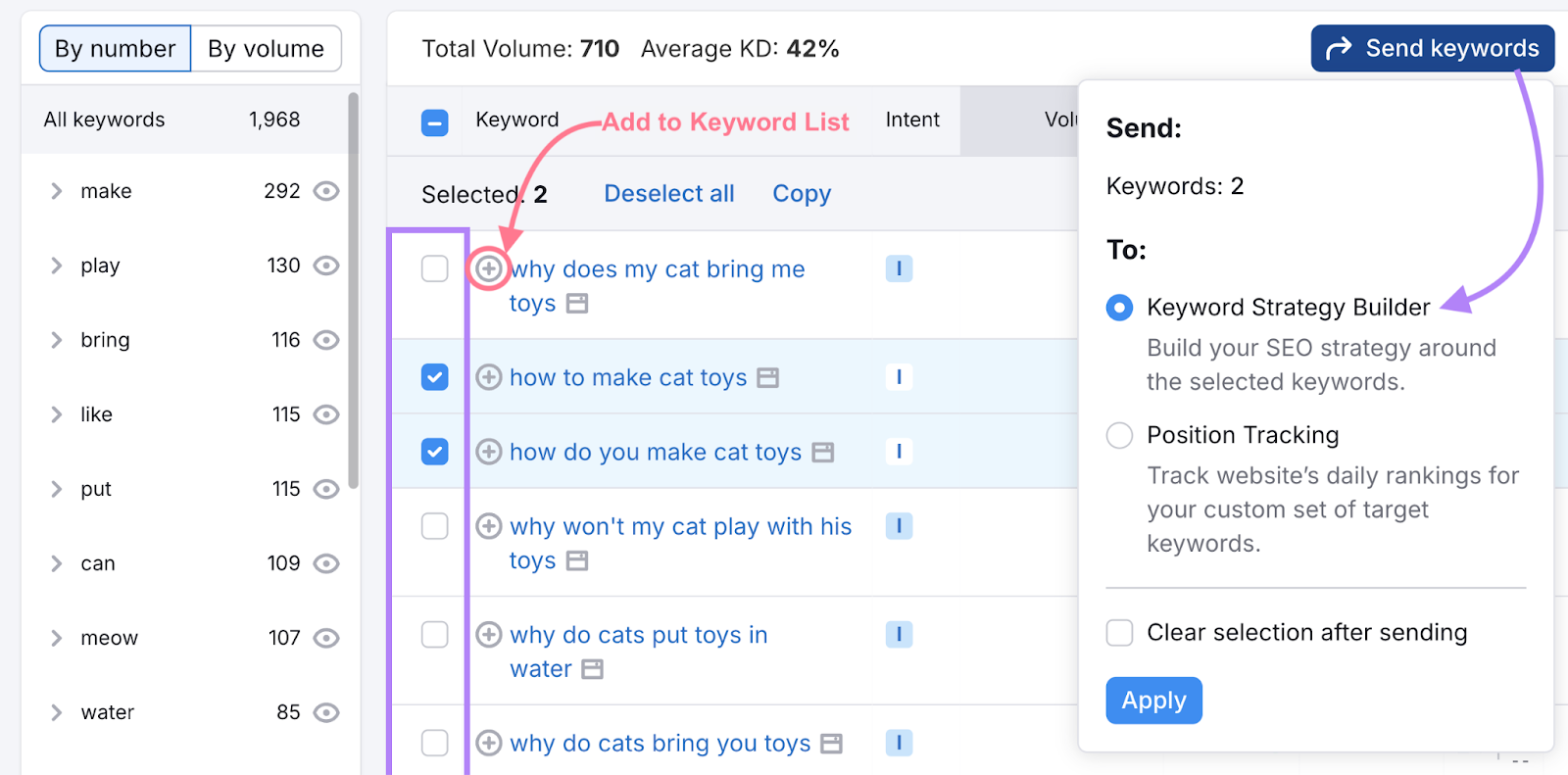Screen dimensions: 1568x775
Task: Uncheck 'how to make cat toys' checkbox
Action: (x=434, y=377)
